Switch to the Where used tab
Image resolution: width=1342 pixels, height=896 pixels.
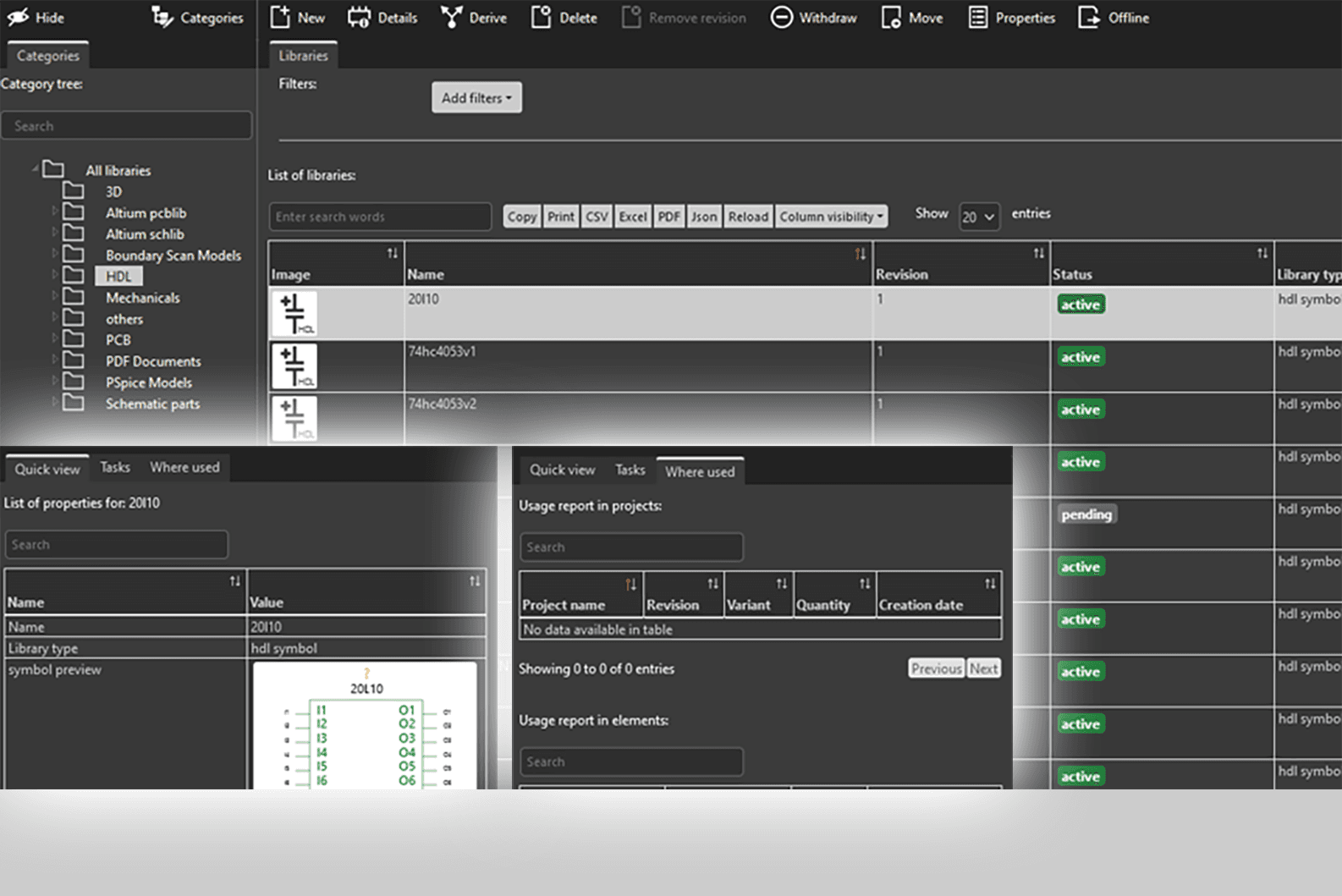coord(184,467)
